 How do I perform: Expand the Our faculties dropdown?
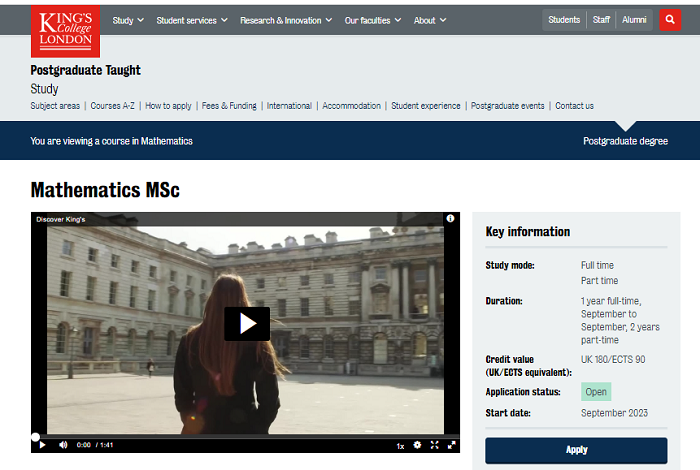tap(372, 20)
